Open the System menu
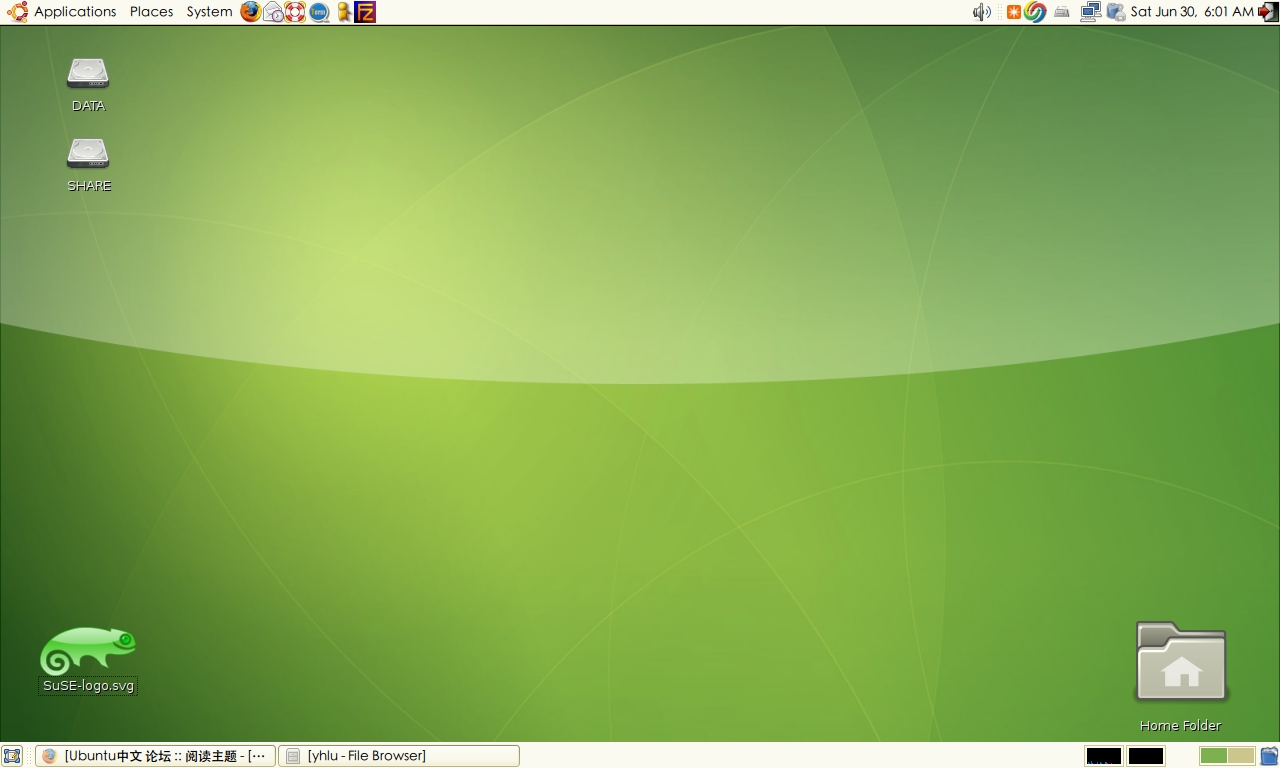 pos(209,12)
